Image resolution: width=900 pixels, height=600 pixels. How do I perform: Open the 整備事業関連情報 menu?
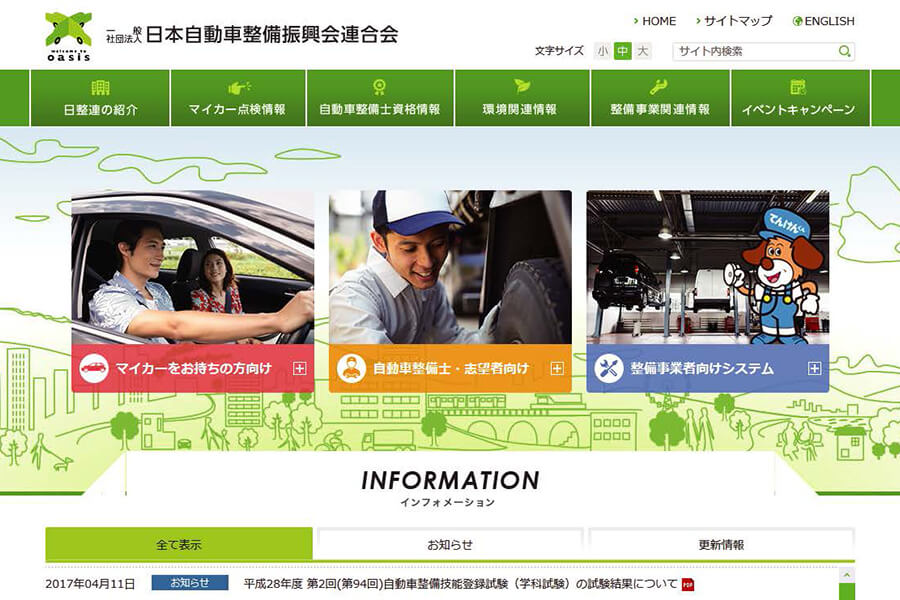pos(660,98)
